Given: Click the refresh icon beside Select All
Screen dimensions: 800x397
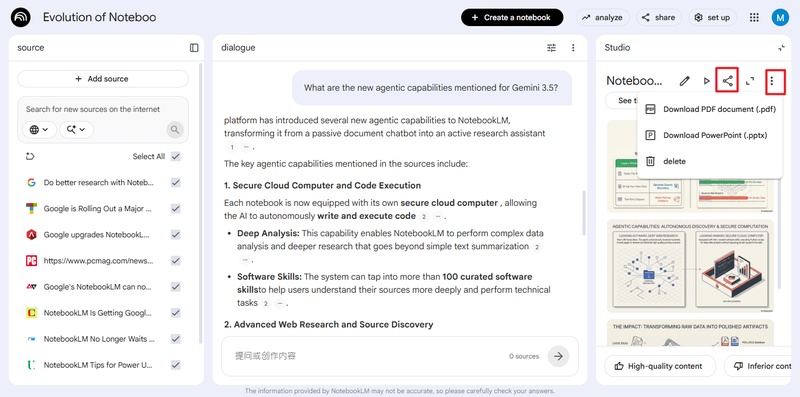Looking at the screenshot, I should coord(30,156).
